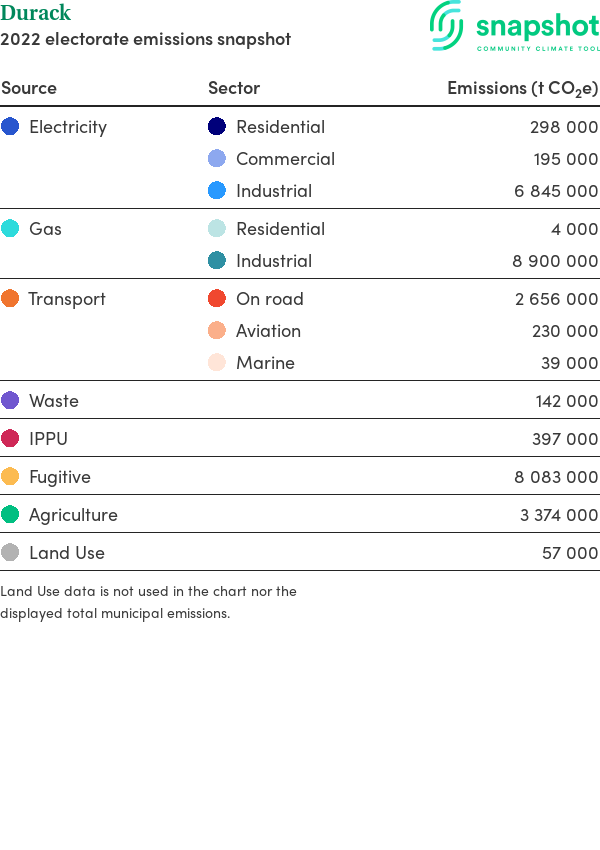600x850 pixels.
Task: Click the dark navy Electricity Residential dot
Action: point(217,126)
